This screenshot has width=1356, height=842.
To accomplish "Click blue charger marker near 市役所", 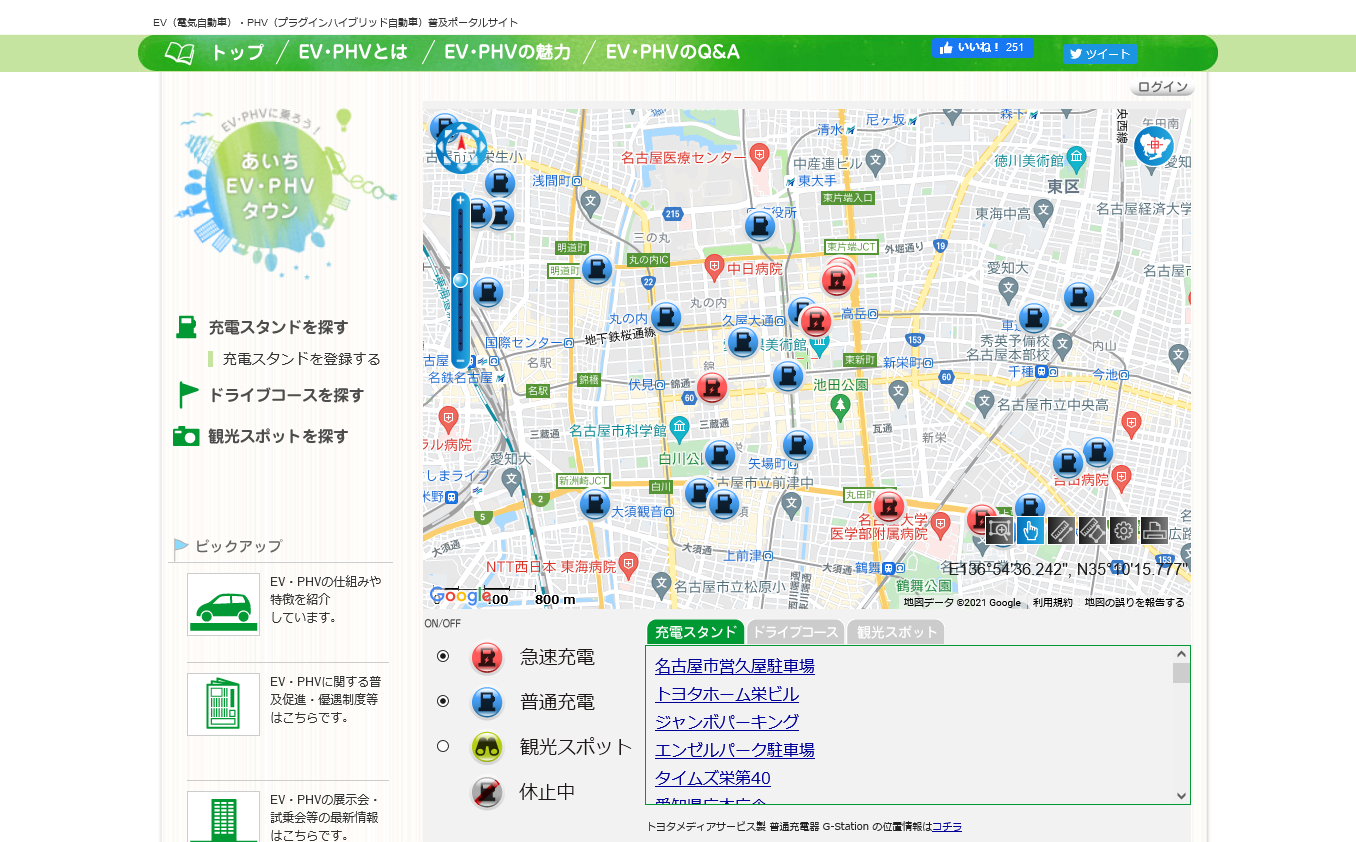I will [760, 226].
